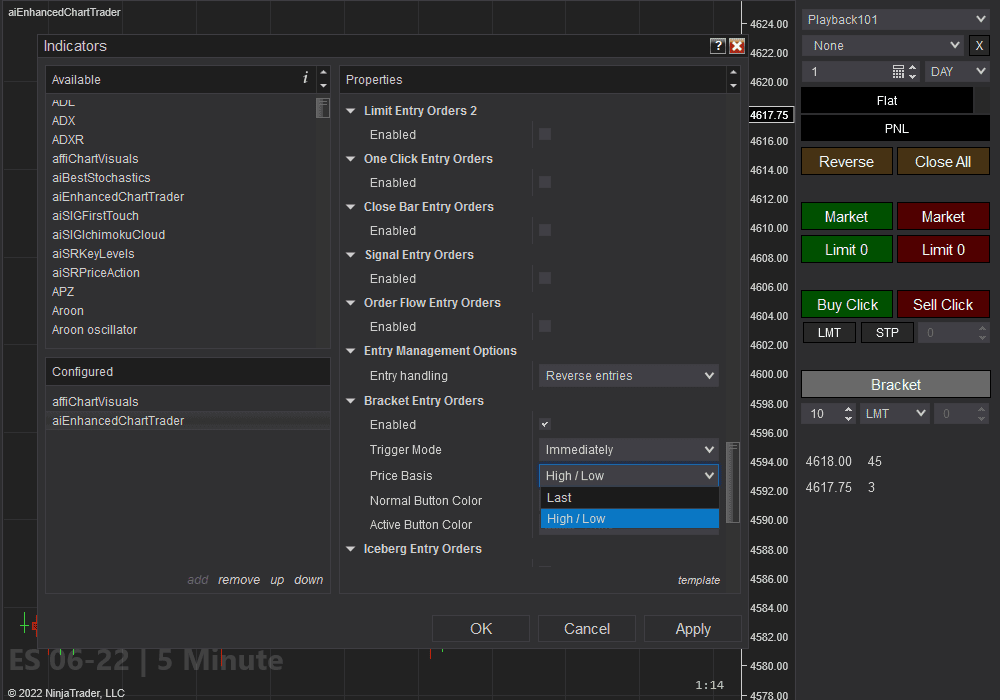The width and height of the screenshot is (1000, 700).
Task: Click the Close All button
Action: [x=942, y=161]
